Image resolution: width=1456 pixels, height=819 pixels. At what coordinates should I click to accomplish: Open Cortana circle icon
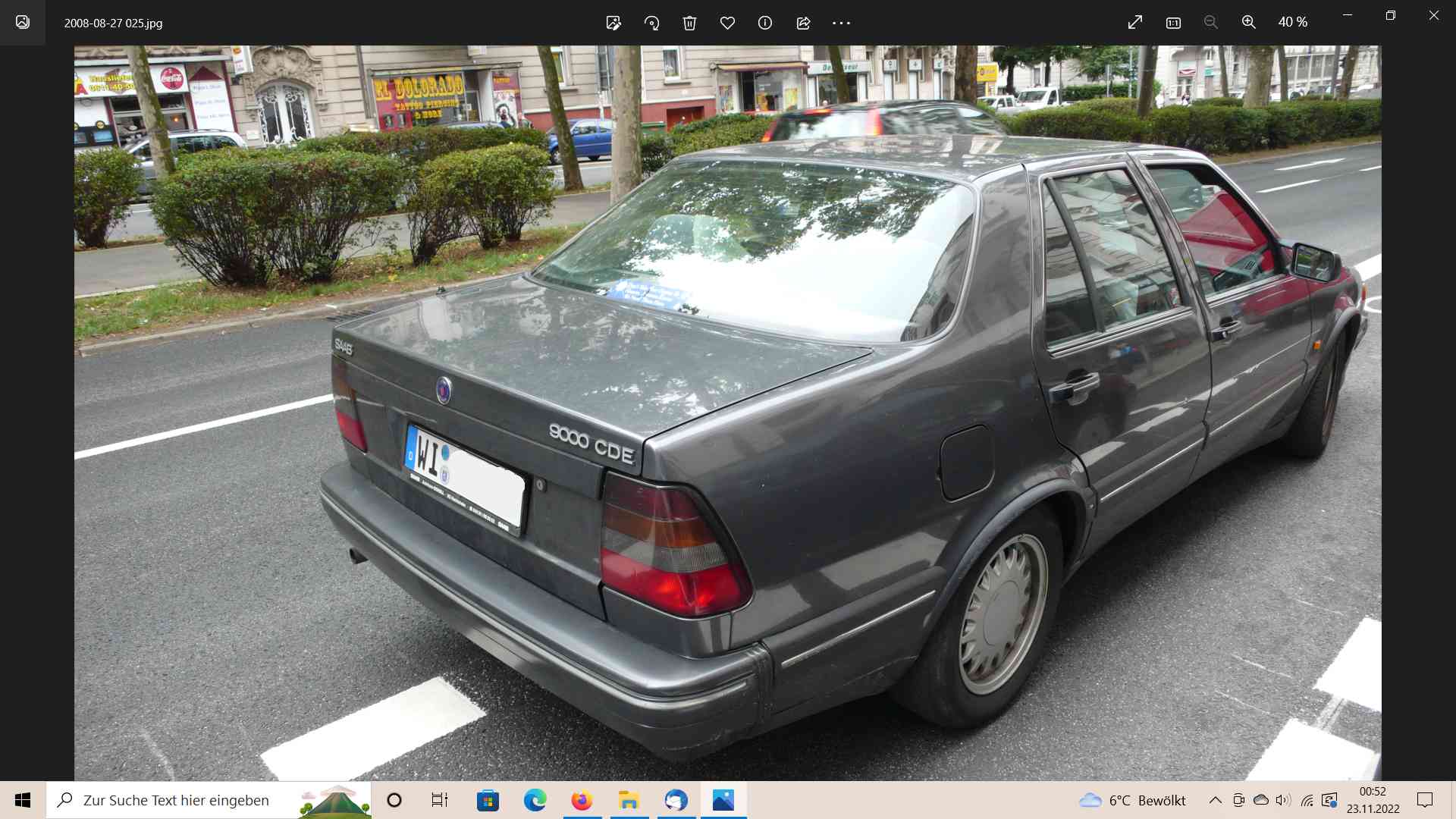[x=394, y=800]
